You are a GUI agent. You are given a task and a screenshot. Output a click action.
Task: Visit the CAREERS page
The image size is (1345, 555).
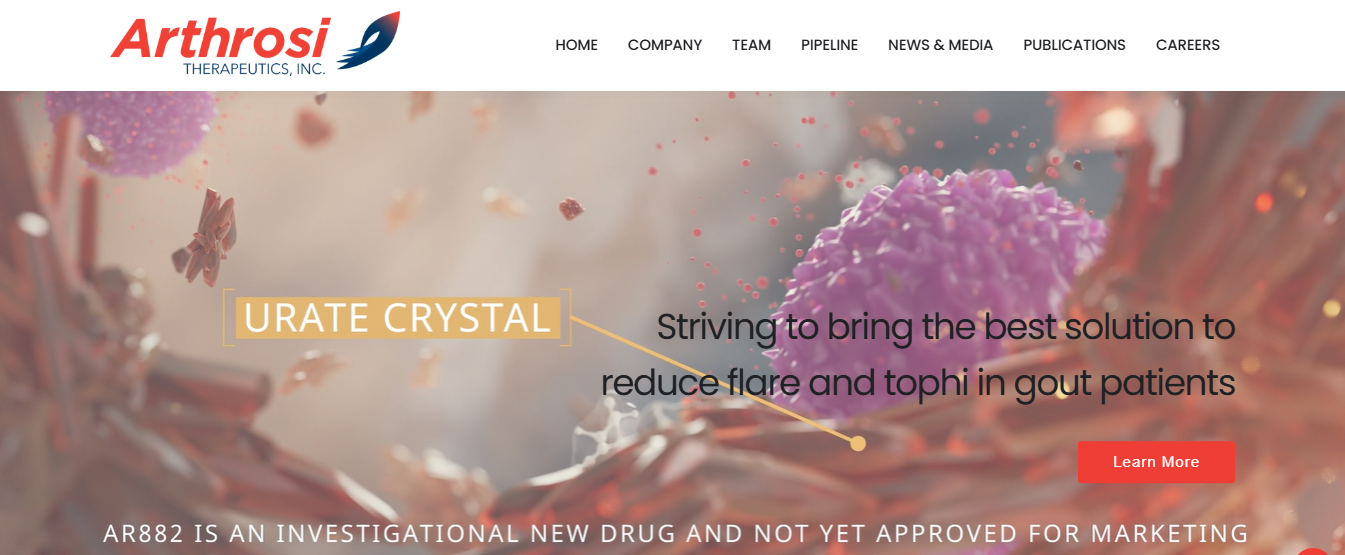[1188, 45]
